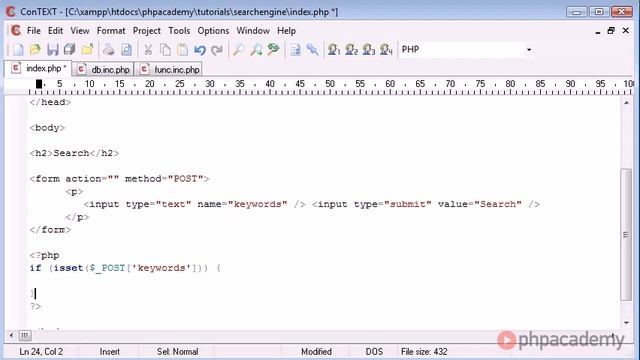The image size is (640, 360).
Task: Open the Options menu
Action: pyautogui.click(x=213, y=31)
